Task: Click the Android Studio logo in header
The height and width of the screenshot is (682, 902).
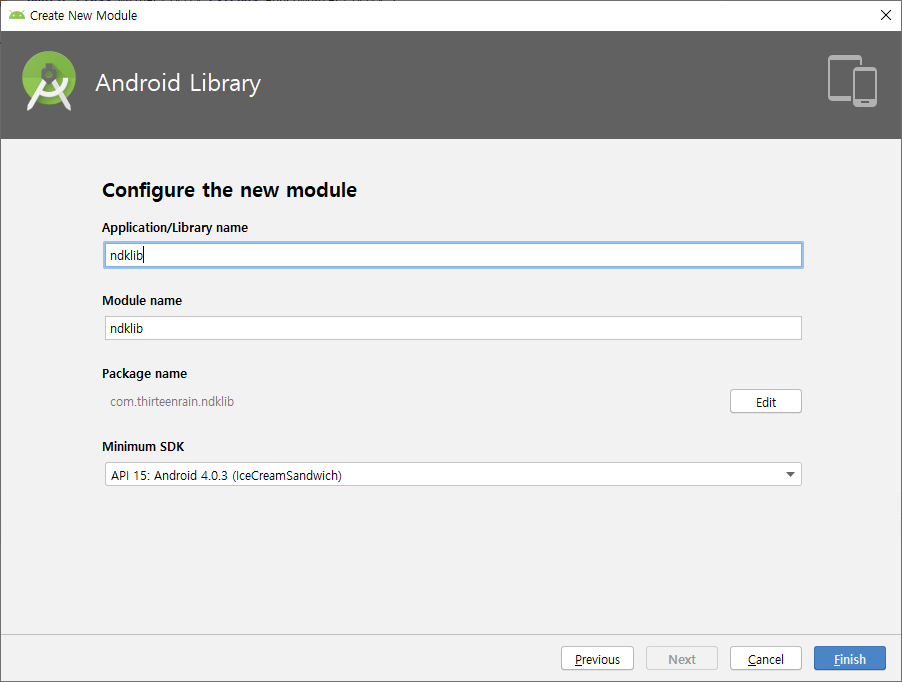Action: pos(49,81)
